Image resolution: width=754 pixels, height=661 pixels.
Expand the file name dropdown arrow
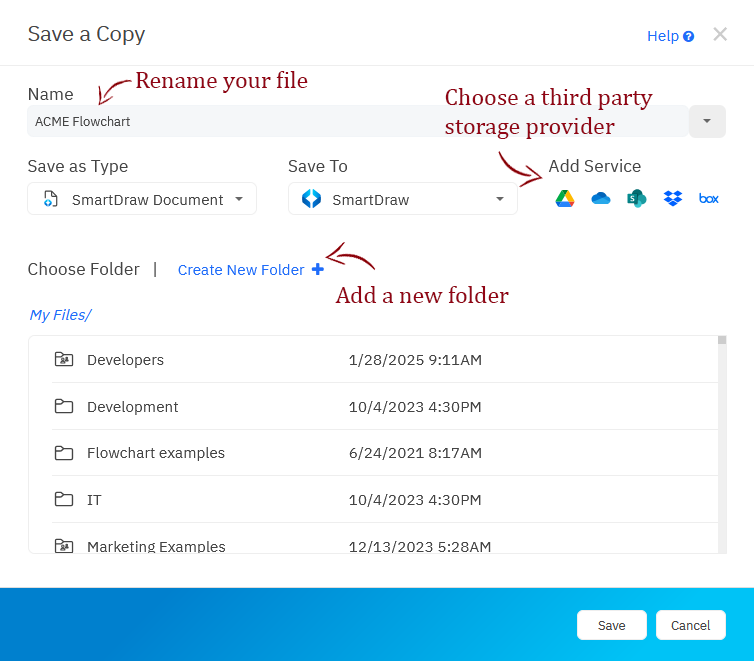707,121
